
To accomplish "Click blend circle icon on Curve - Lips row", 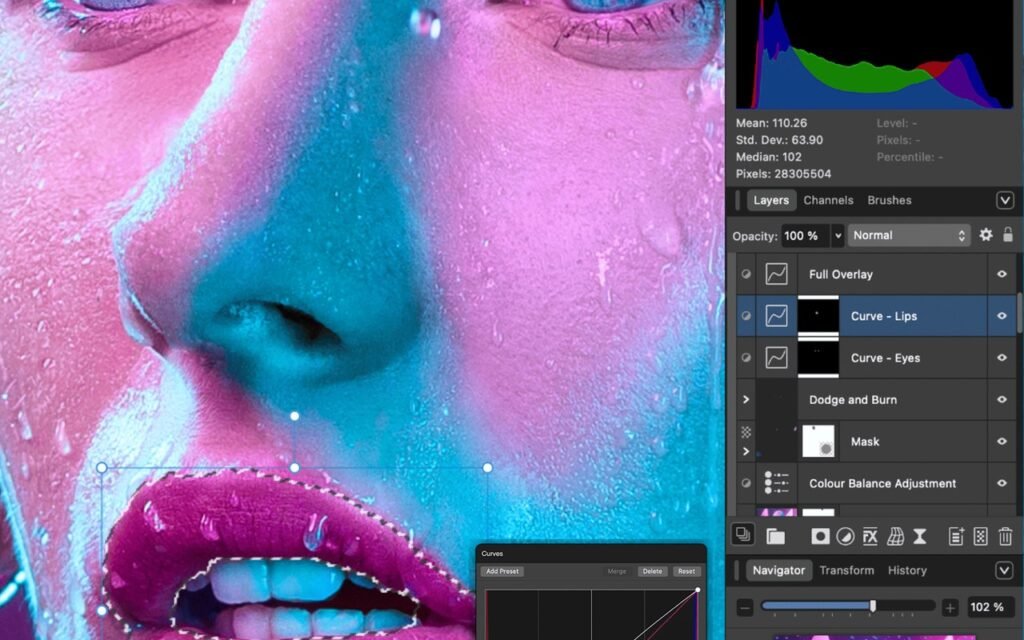I will [x=746, y=316].
